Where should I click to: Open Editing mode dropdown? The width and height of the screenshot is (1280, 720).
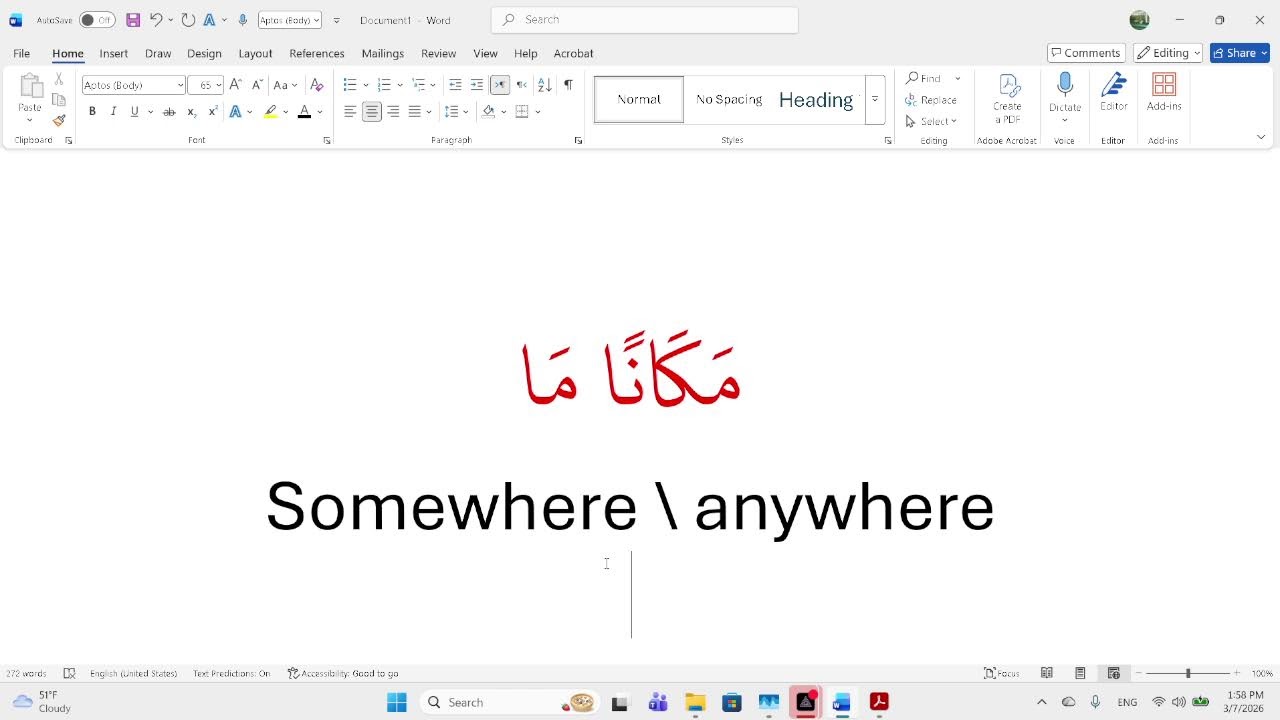tap(1168, 53)
